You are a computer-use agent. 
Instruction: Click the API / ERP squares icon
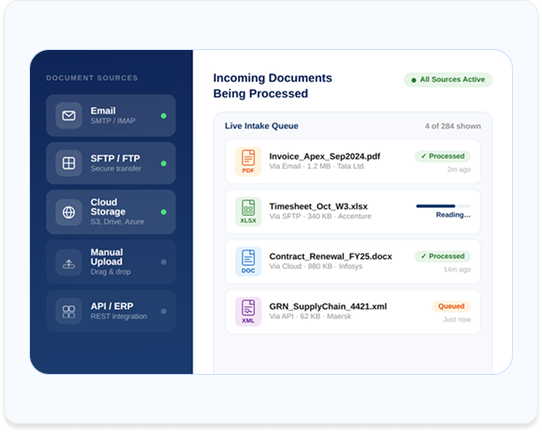69,311
